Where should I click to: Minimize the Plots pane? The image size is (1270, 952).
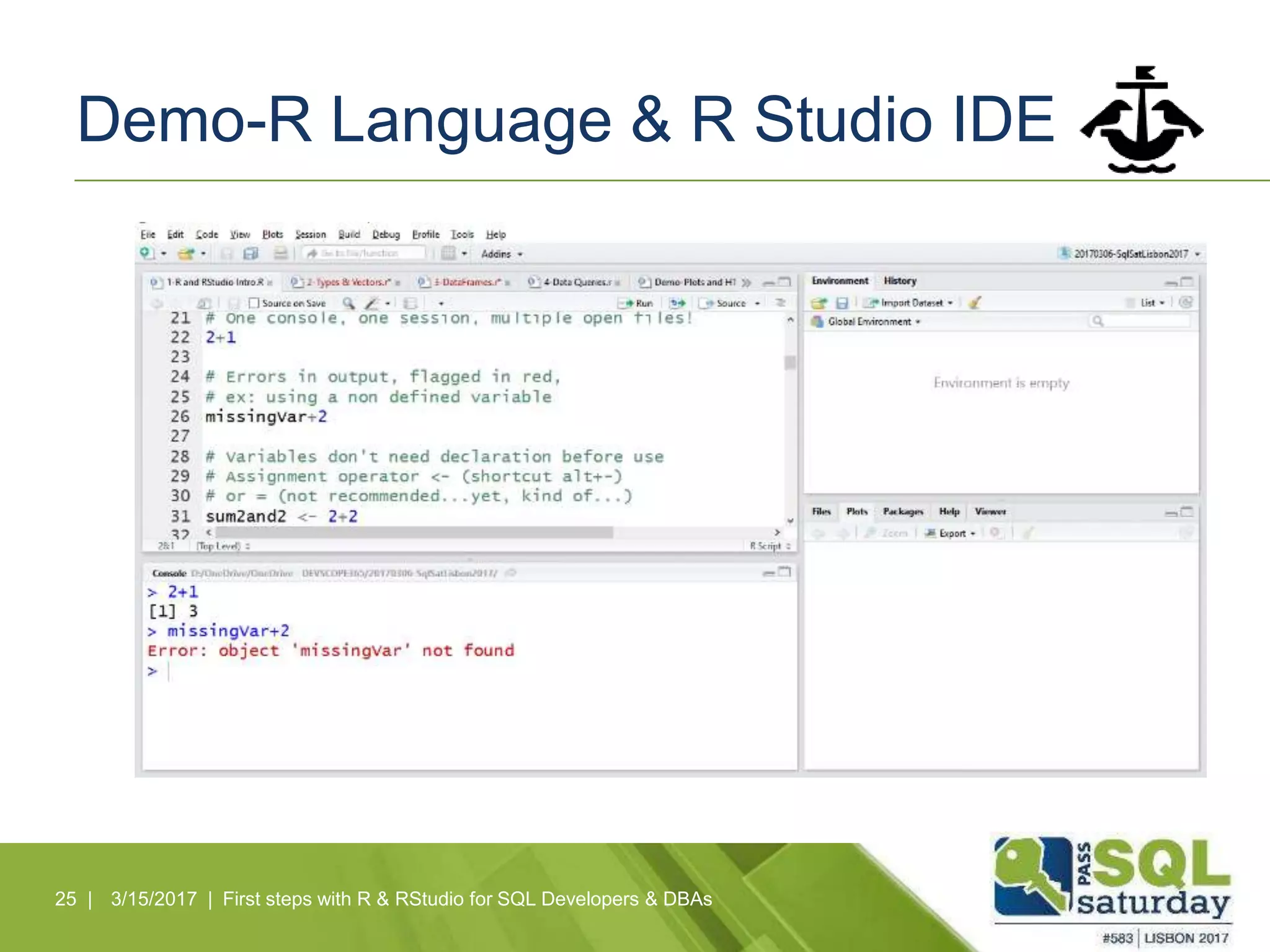pos(1171,513)
